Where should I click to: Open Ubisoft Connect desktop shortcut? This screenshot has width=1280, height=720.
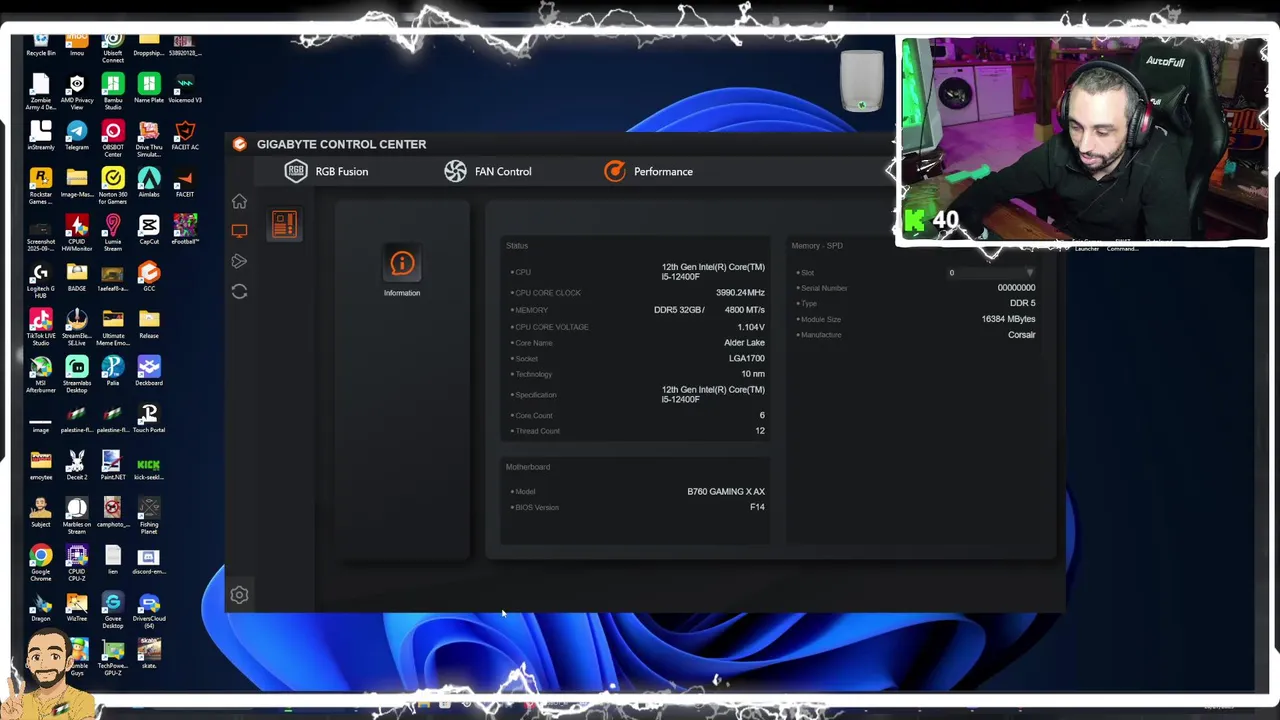click(113, 48)
